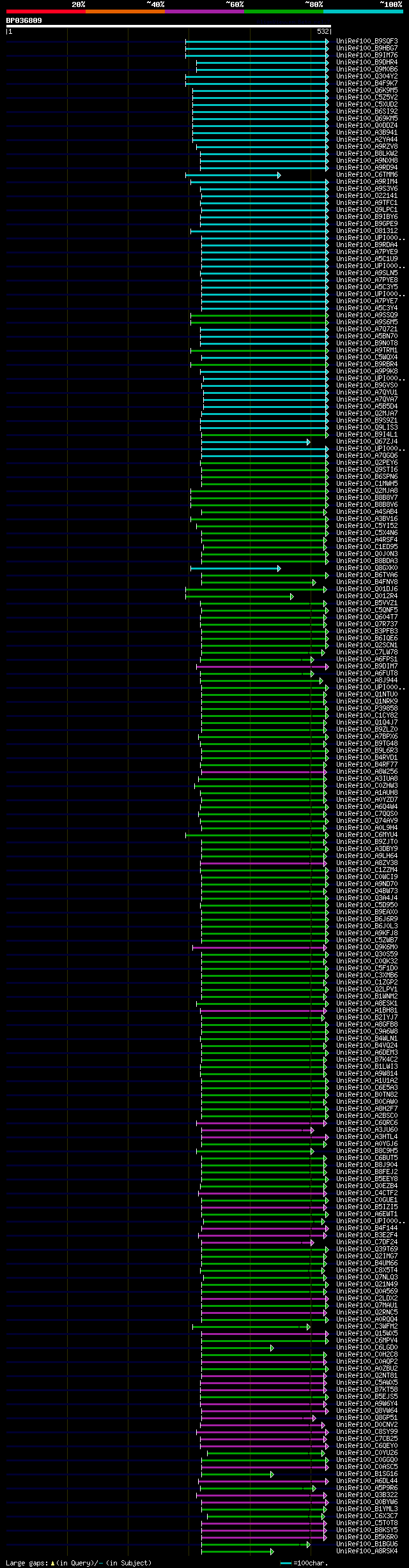
Task: Select hit label UniRef100_B9DHR4
Action: [367, 63]
